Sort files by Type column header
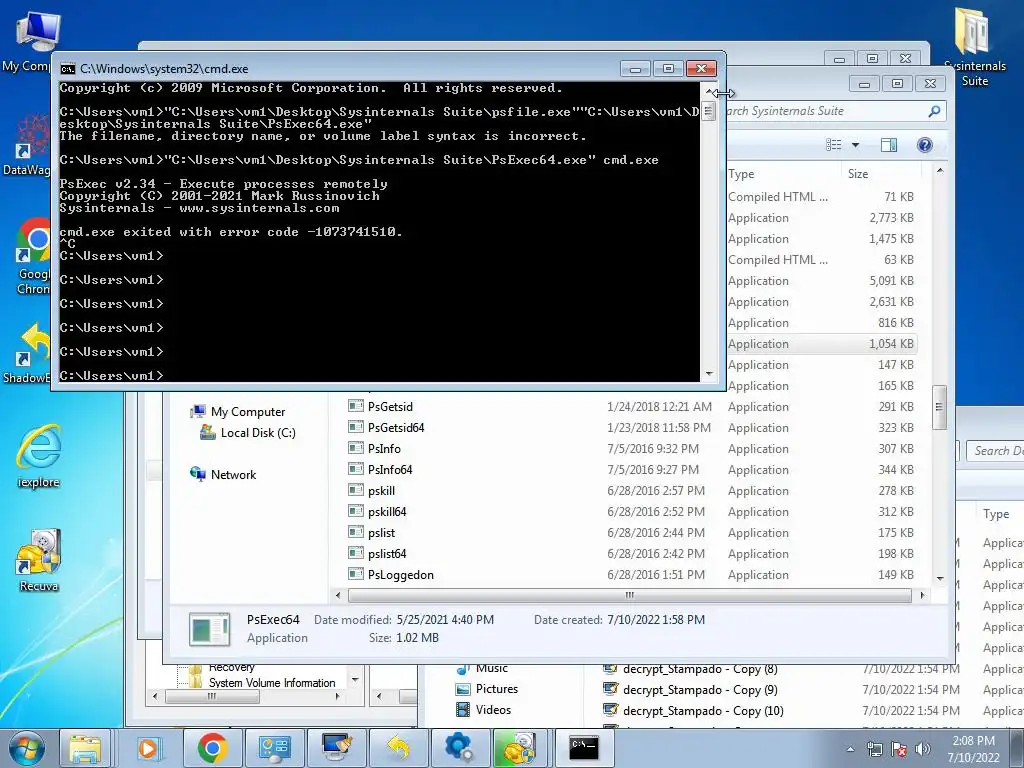The height and width of the screenshot is (768, 1024). click(x=784, y=174)
